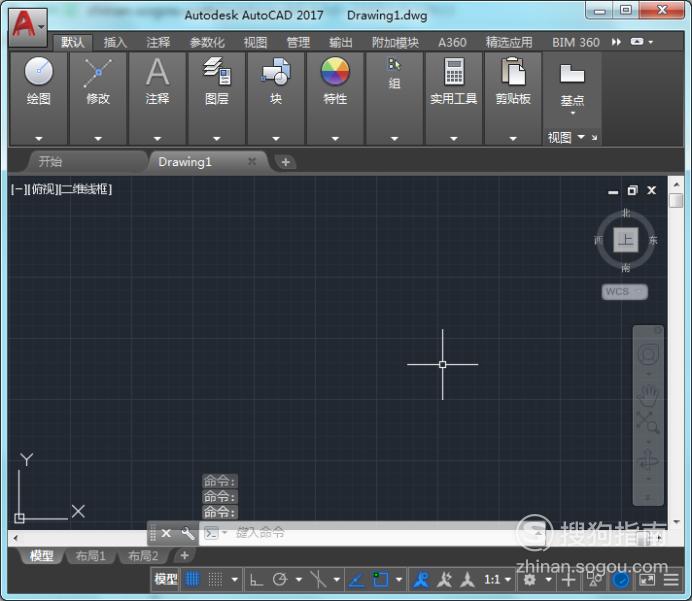The image size is (692, 601).
Task: Switch to the 输出 ribbon tab
Action: click(340, 42)
